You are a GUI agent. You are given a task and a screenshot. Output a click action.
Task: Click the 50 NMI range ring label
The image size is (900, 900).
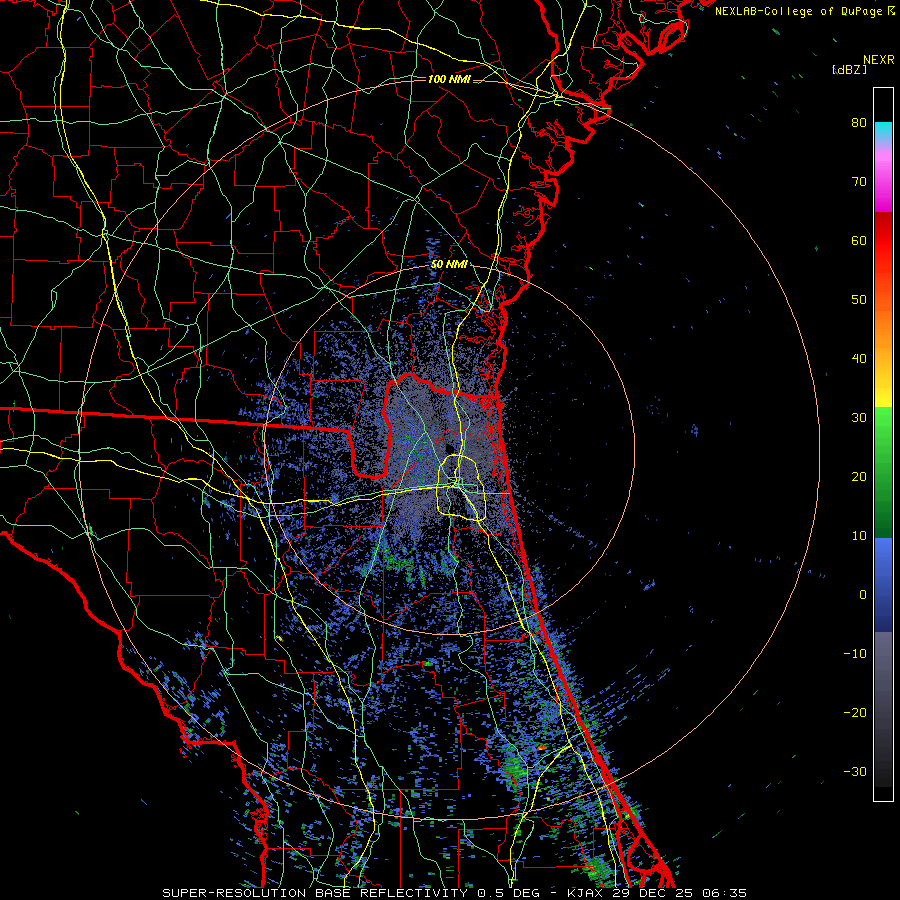click(x=449, y=265)
